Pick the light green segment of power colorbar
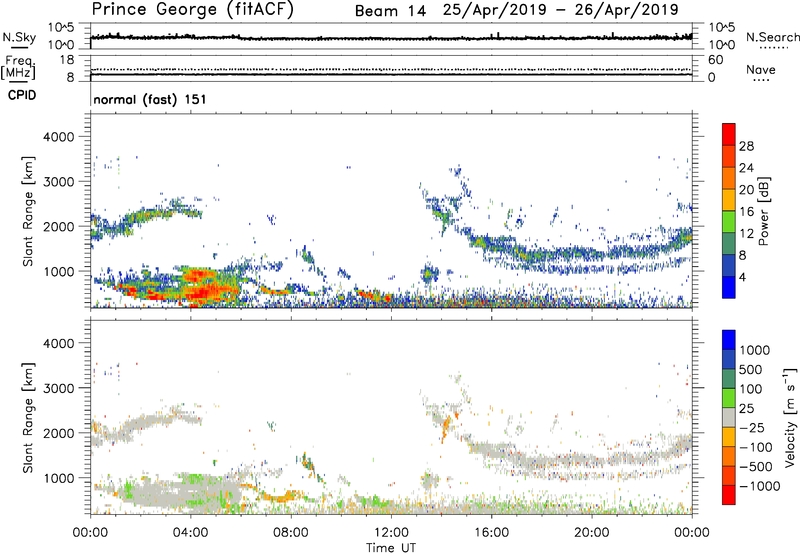This screenshot has height=554, width=800. click(729, 222)
